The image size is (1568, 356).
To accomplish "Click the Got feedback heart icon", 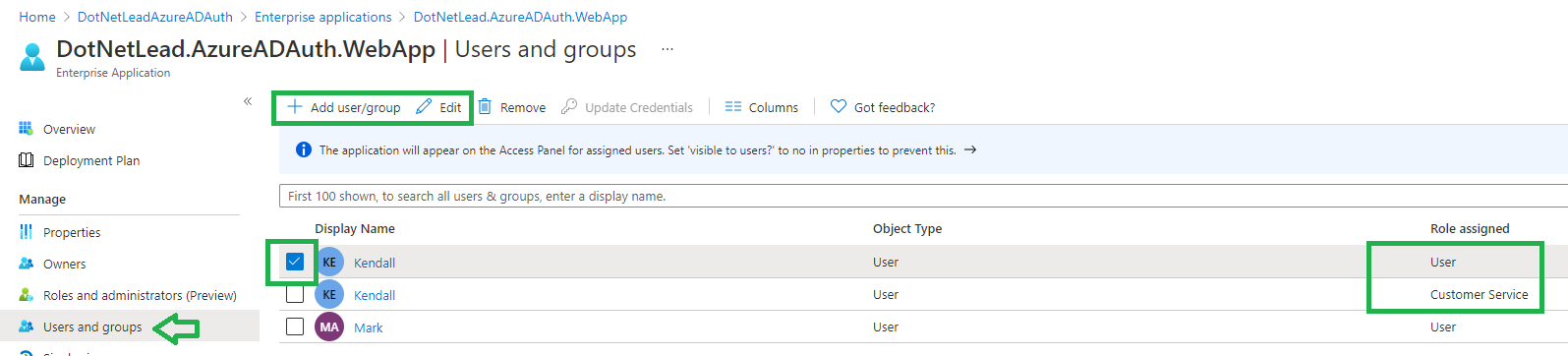I will [x=839, y=106].
